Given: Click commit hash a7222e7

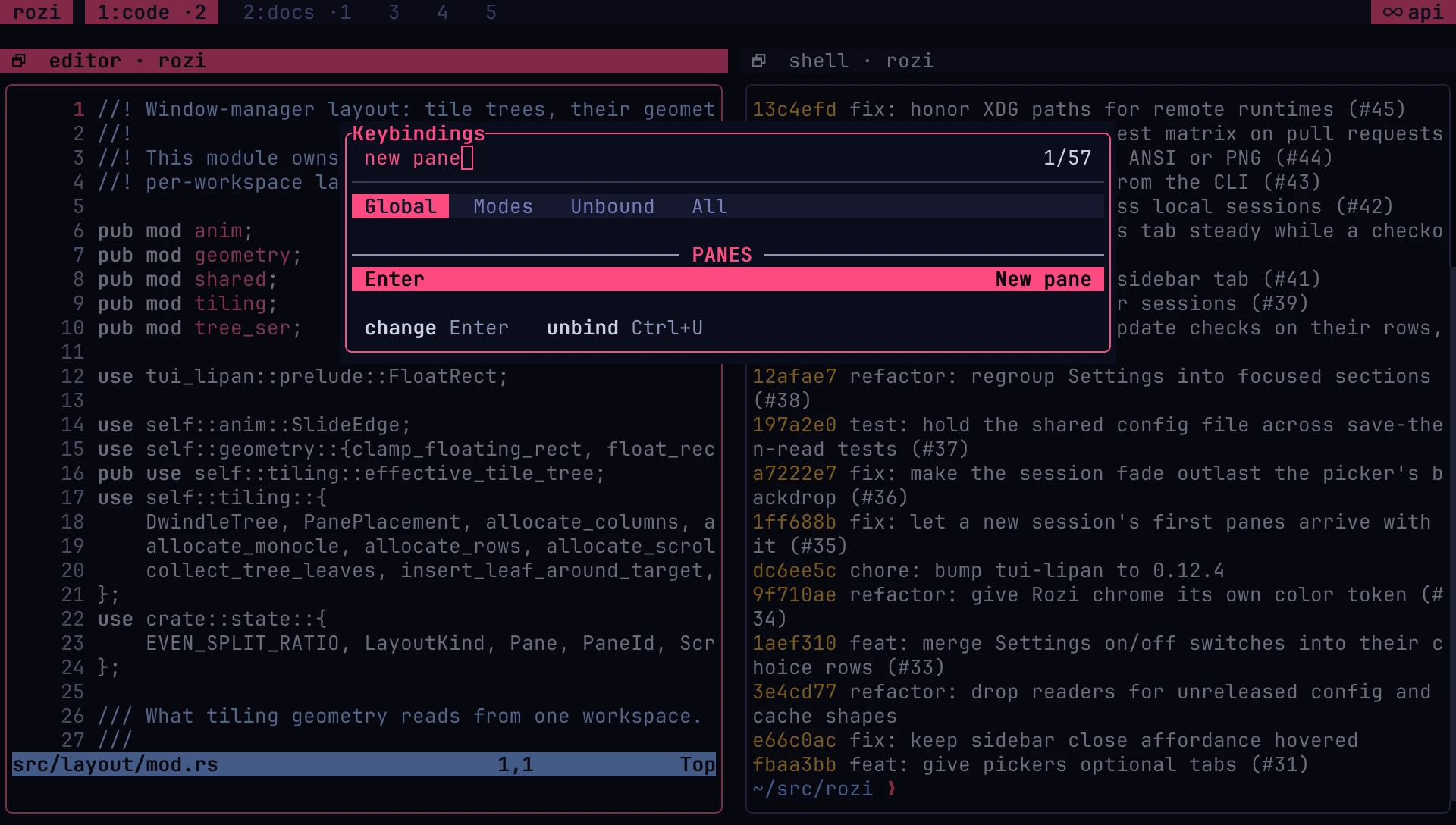Looking at the screenshot, I should (794, 473).
